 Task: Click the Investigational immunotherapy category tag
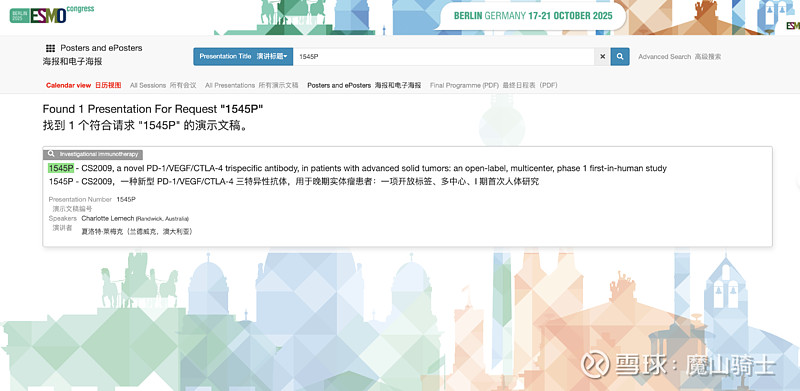[93, 154]
